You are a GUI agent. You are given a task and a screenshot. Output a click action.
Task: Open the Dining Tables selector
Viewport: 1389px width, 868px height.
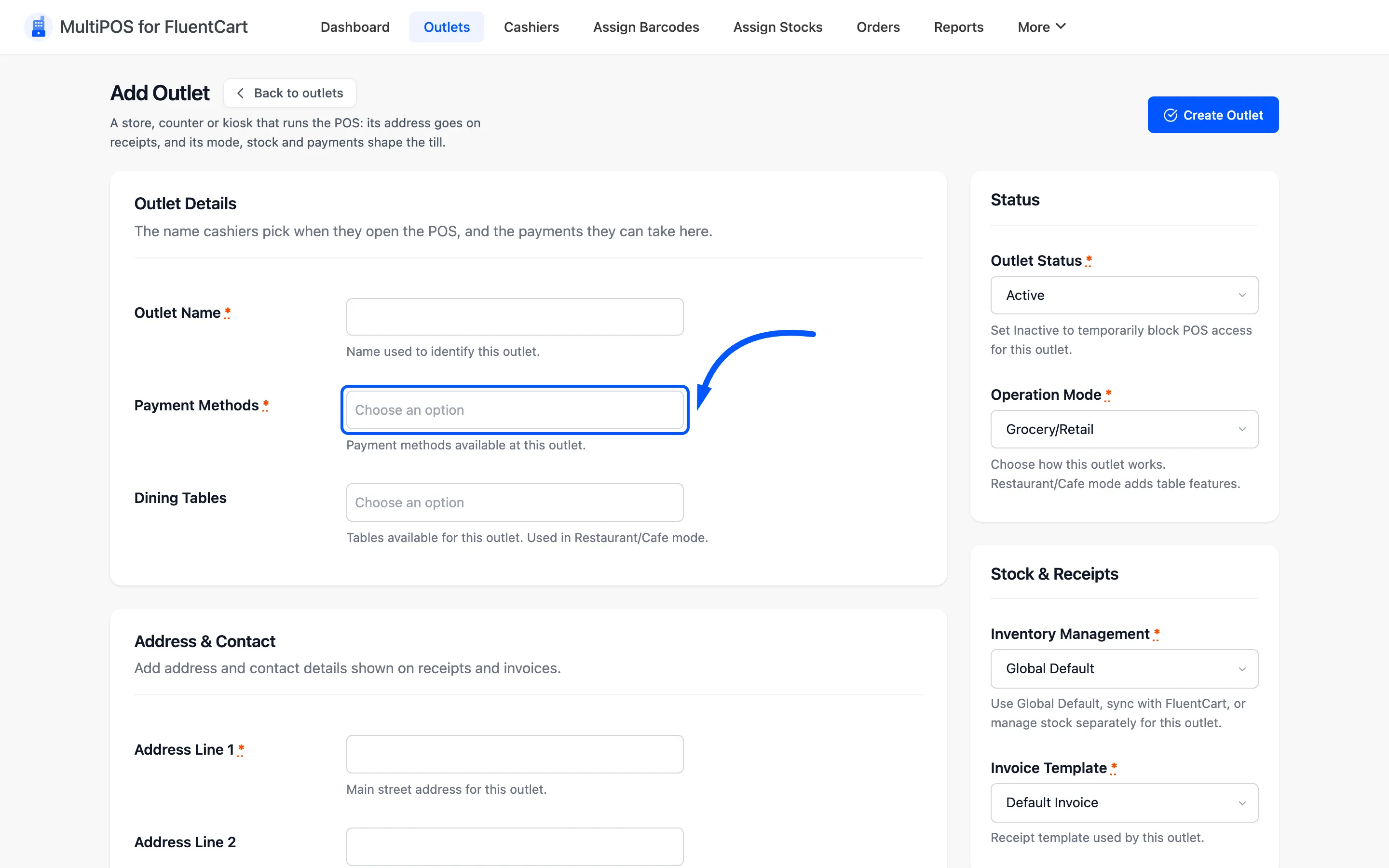coord(515,502)
